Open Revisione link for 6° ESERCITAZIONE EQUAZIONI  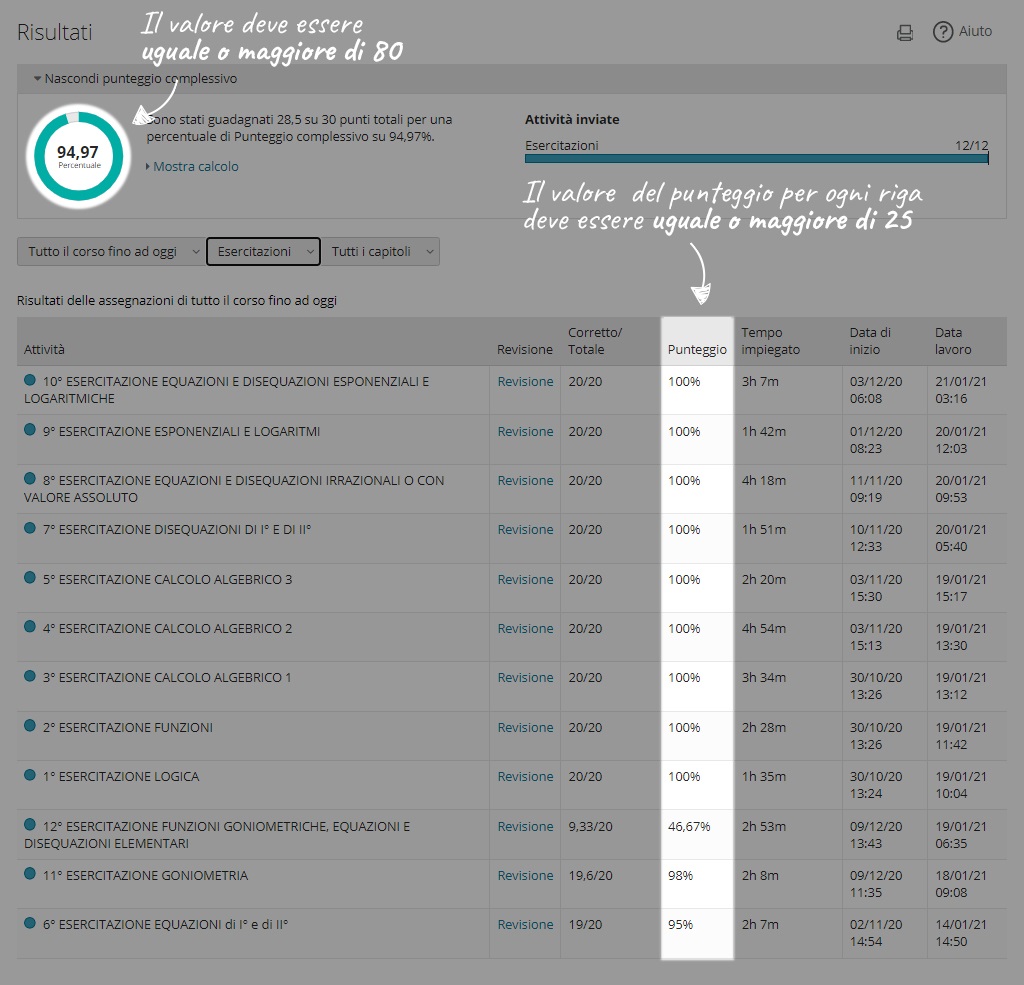(x=525, y=924)
